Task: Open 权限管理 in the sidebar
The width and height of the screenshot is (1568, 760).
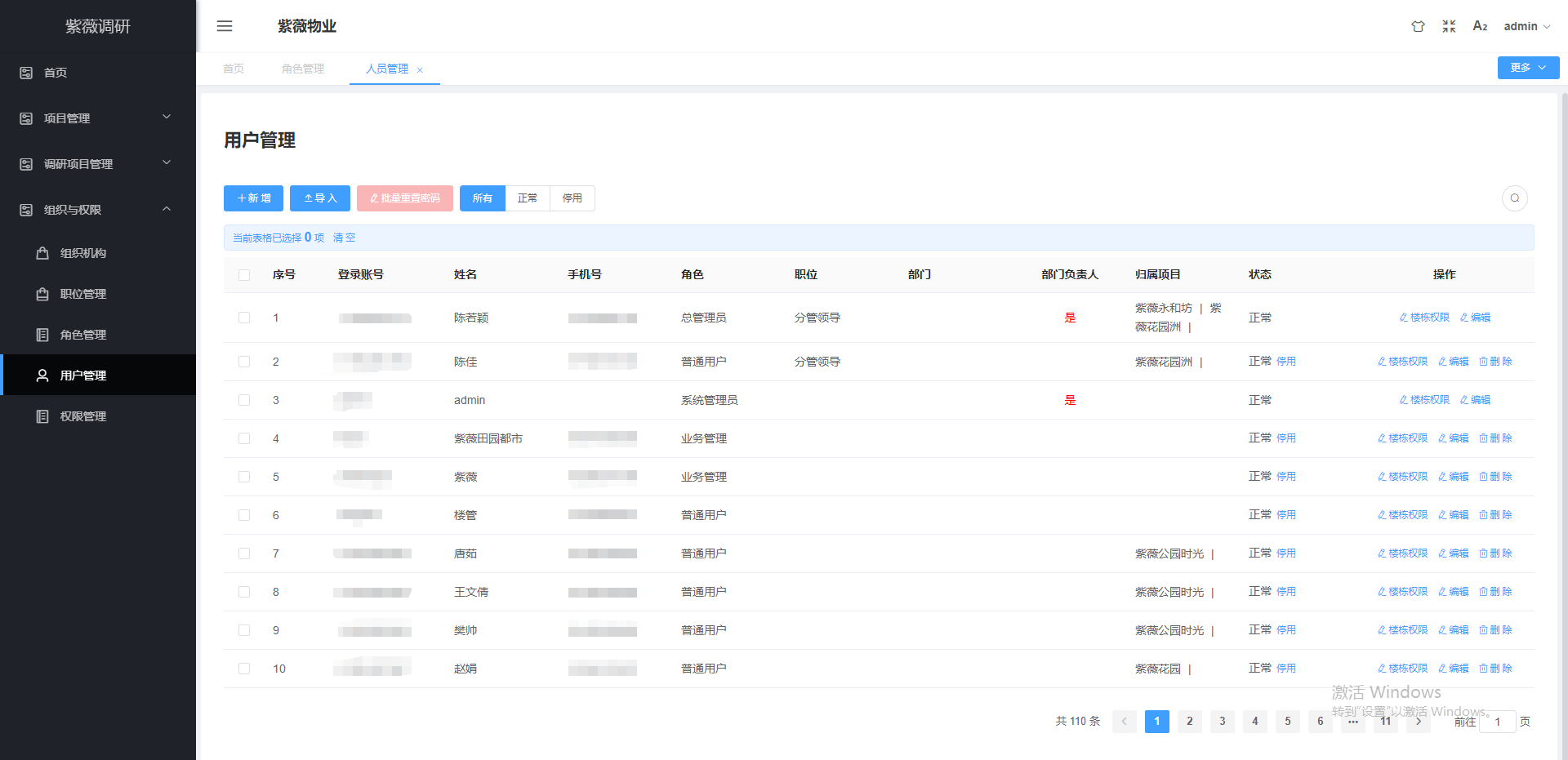Action: click(x=98, y=416)
